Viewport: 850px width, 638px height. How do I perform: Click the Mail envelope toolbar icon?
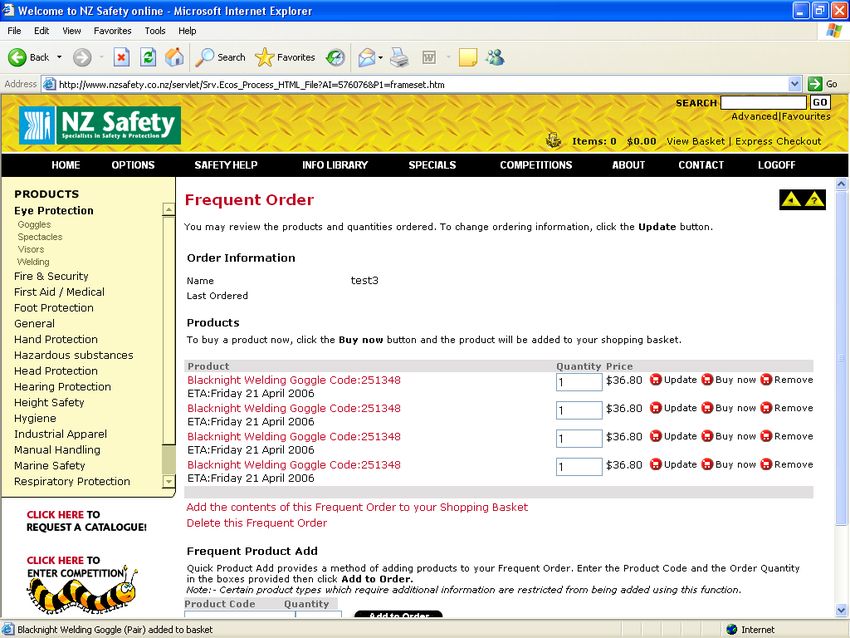(367, 57)
